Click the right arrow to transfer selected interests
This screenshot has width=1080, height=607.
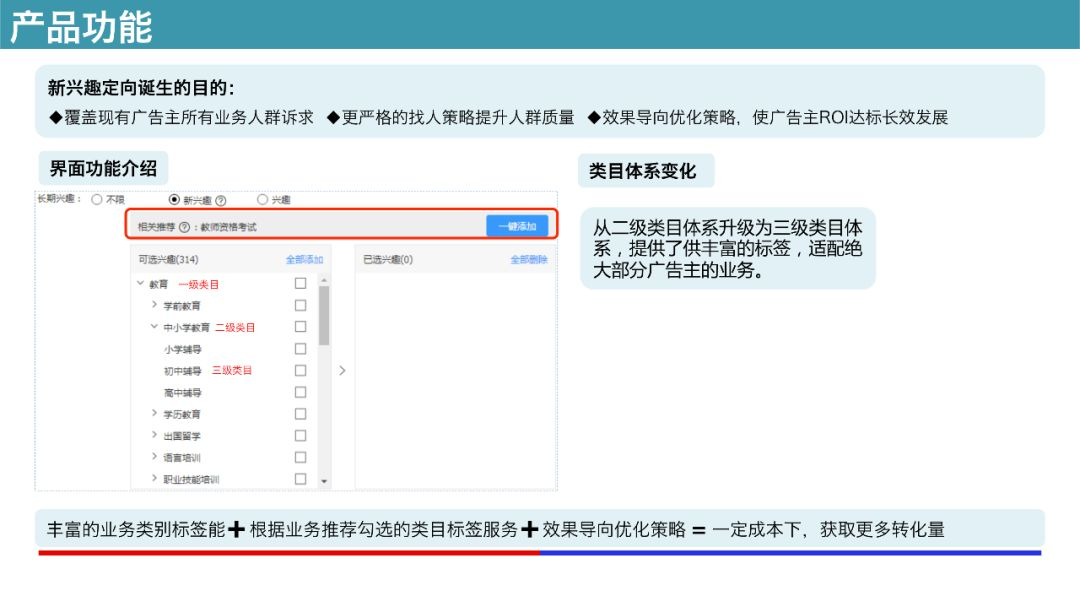341,370
